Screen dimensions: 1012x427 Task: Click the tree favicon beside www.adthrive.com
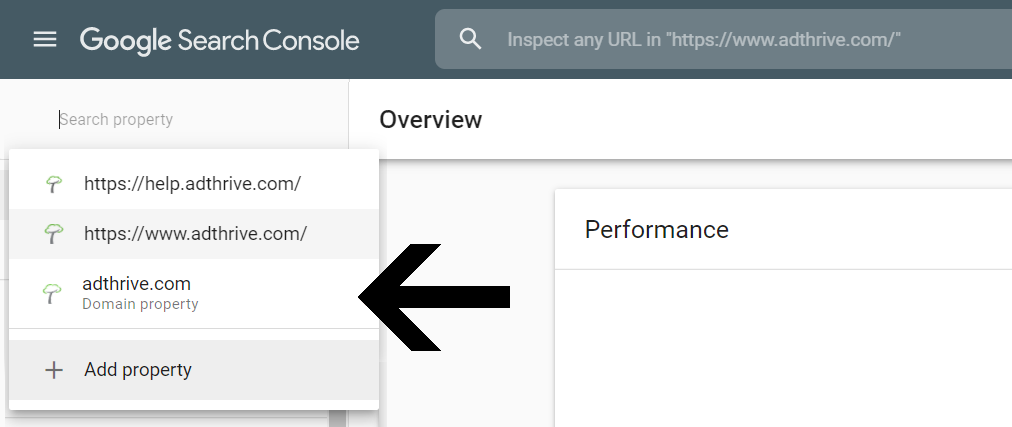[x=53, y=233]
